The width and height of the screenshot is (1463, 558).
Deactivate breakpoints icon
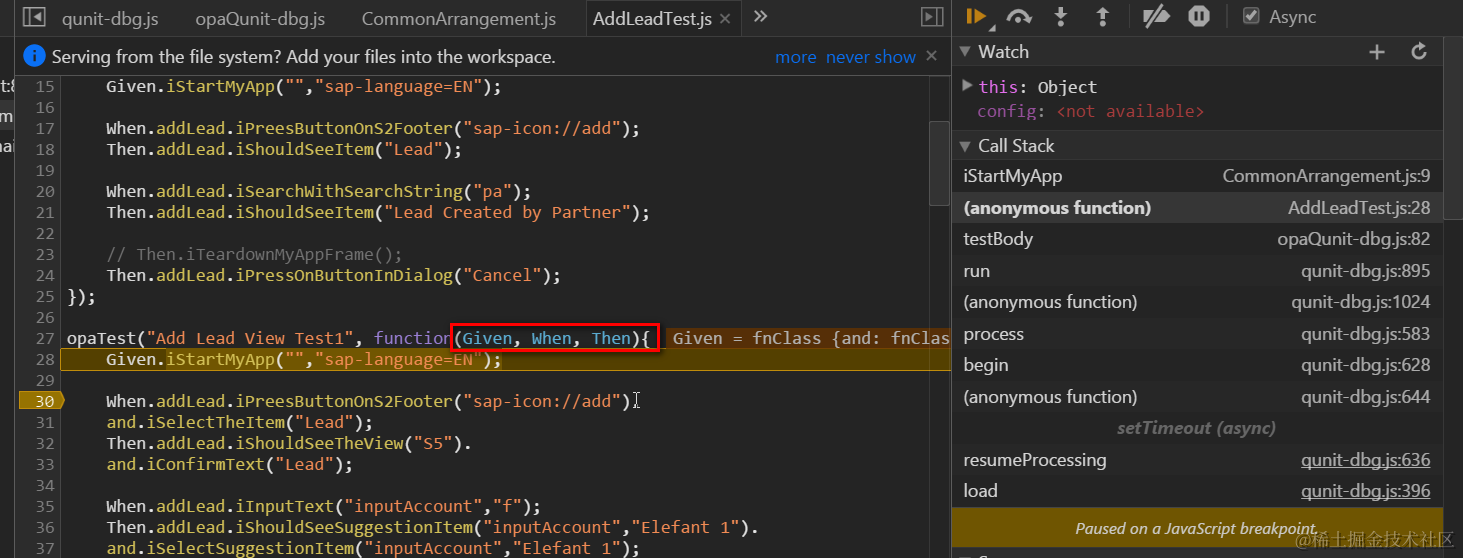pyautogui.click(x=1156, y=16)
